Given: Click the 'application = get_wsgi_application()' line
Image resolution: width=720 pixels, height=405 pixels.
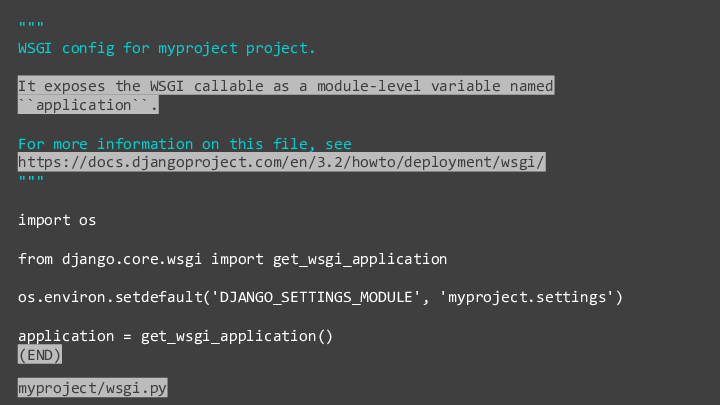Looking at the screenshot, I should pyautogui.click(x=175, y=336).
